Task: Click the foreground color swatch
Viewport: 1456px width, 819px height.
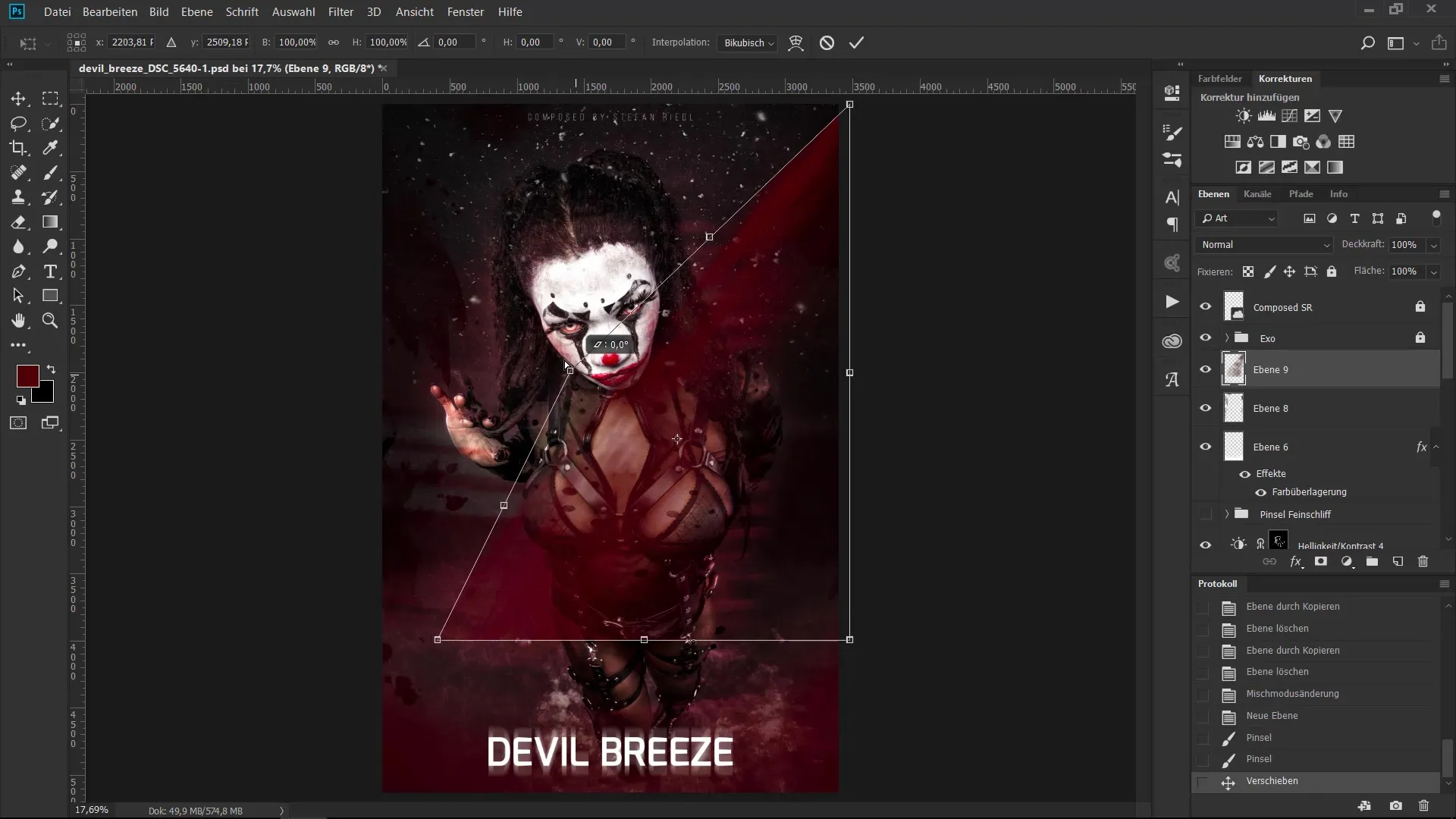Action: 27,375
